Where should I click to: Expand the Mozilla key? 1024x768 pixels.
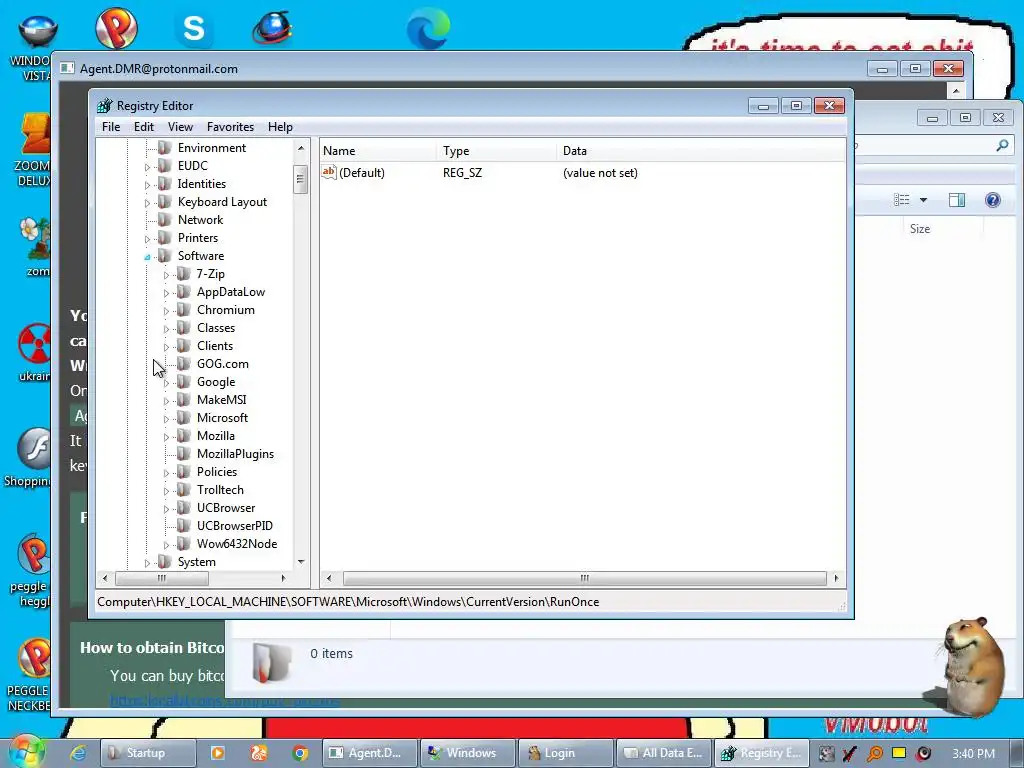tap(166, 437)
